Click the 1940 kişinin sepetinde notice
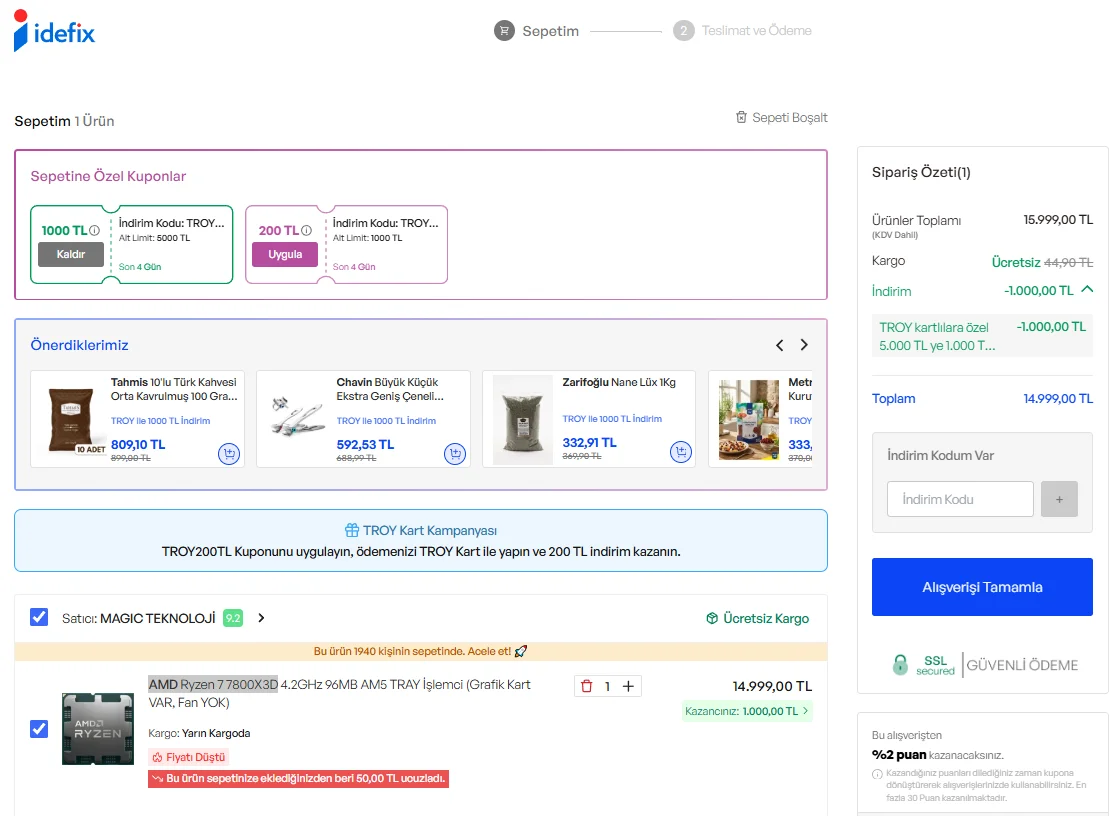This screenshot has height=816, width=1110. [x=420, y=651]
